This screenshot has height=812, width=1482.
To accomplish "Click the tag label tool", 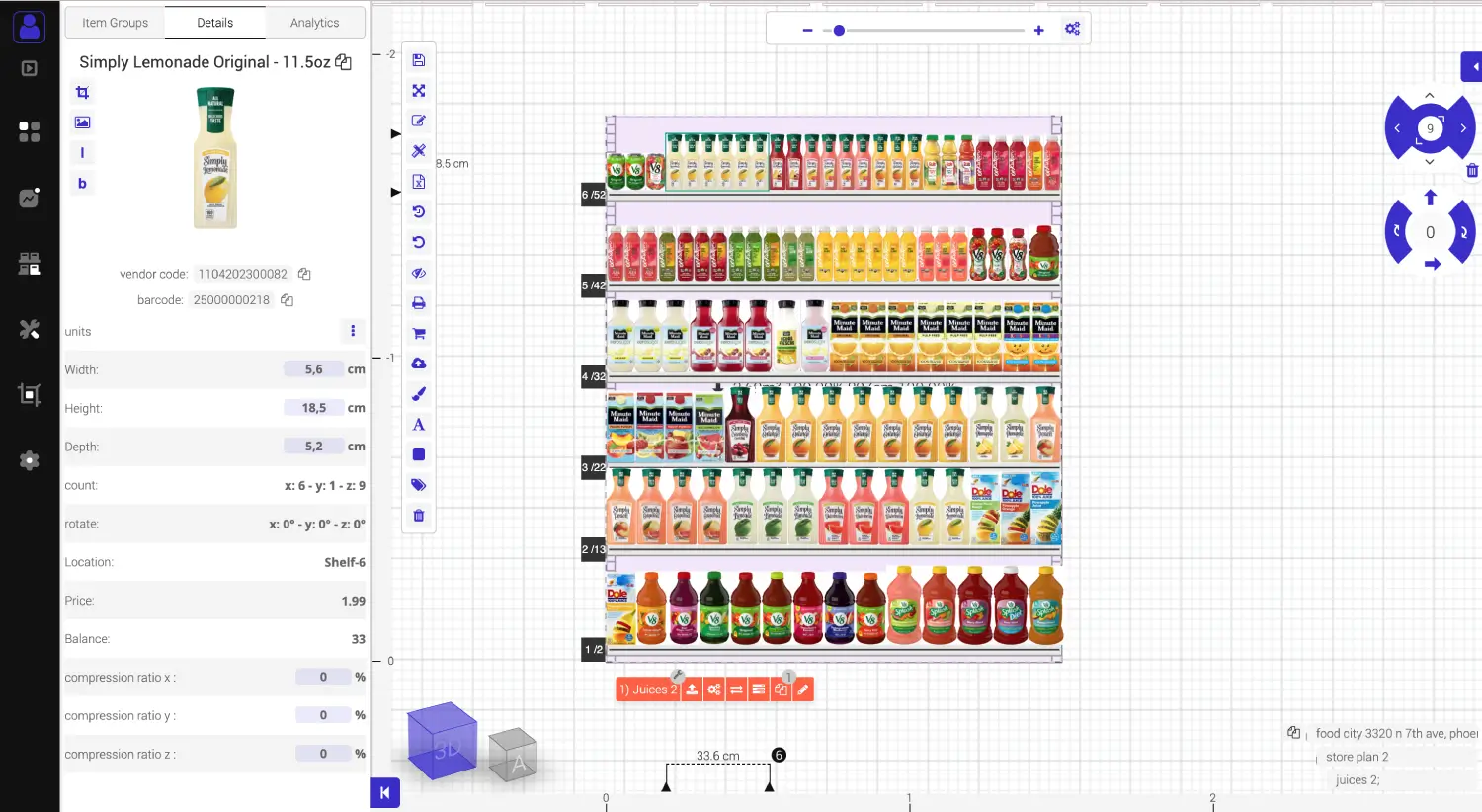I will 418,484.
